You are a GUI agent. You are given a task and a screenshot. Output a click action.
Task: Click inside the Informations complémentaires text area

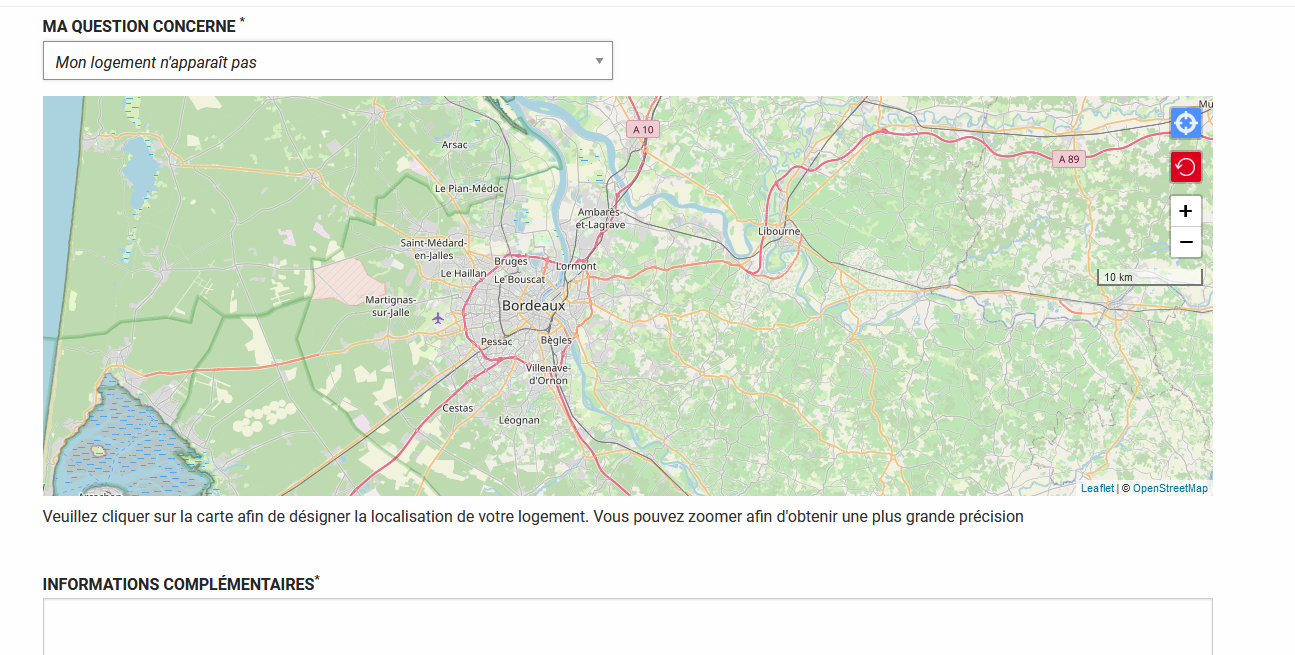click(628, 627)
